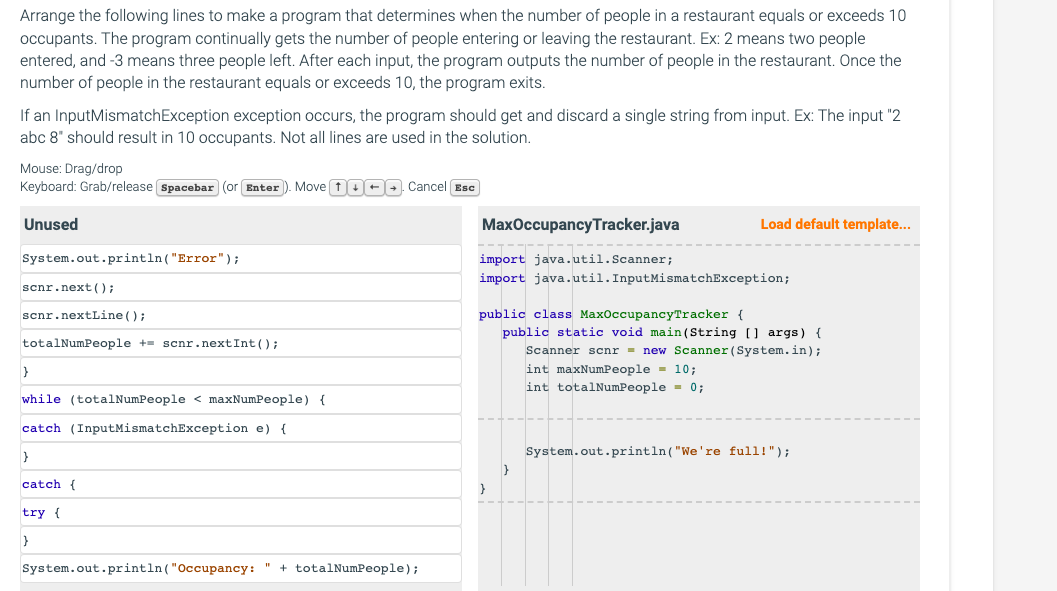Viewport: 1057px width, 591px height.
Task: Click the Enter key hint
Action: (262, 188)
